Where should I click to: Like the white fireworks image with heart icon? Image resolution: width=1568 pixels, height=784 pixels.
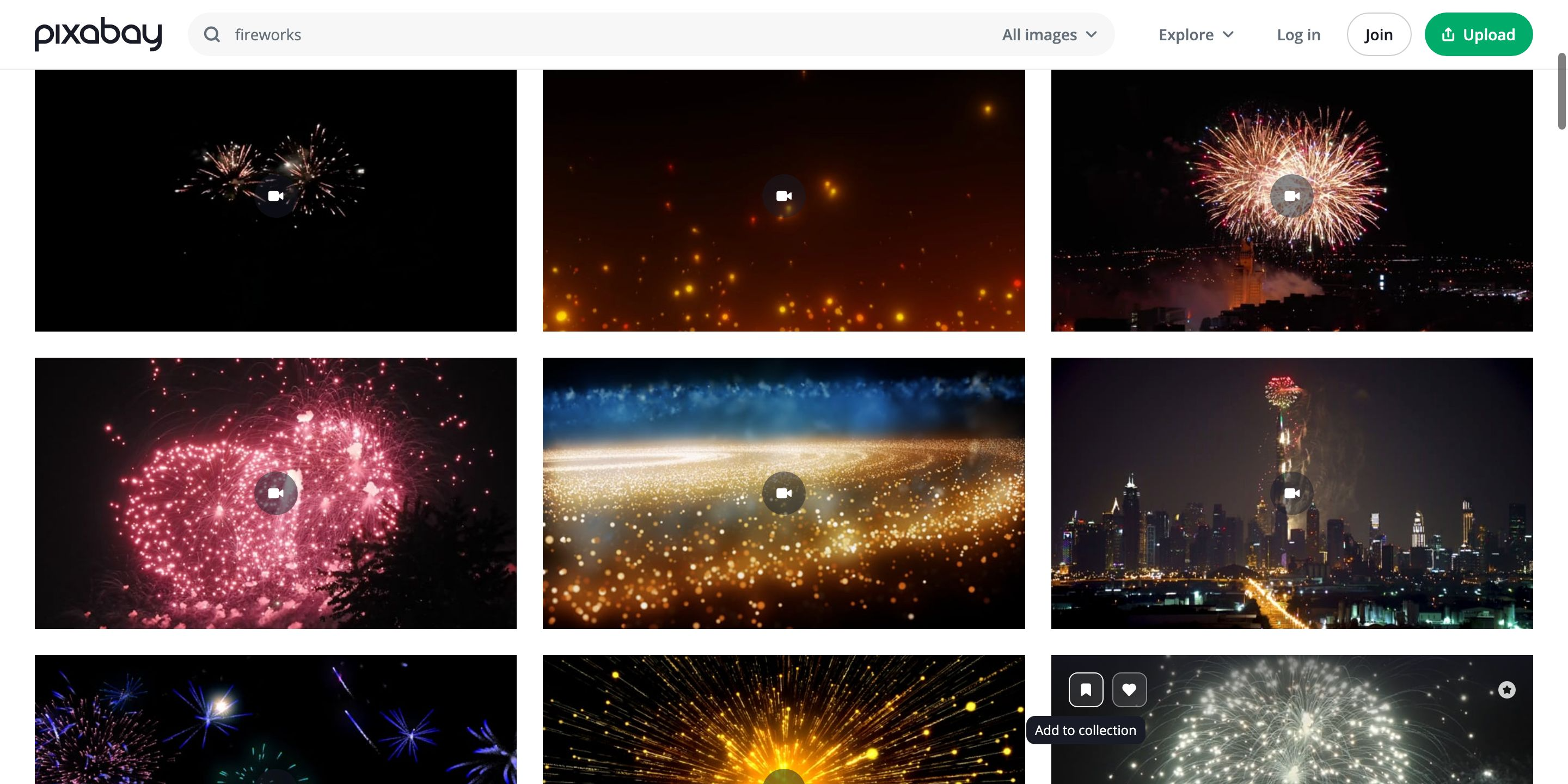coord(1129,690)
